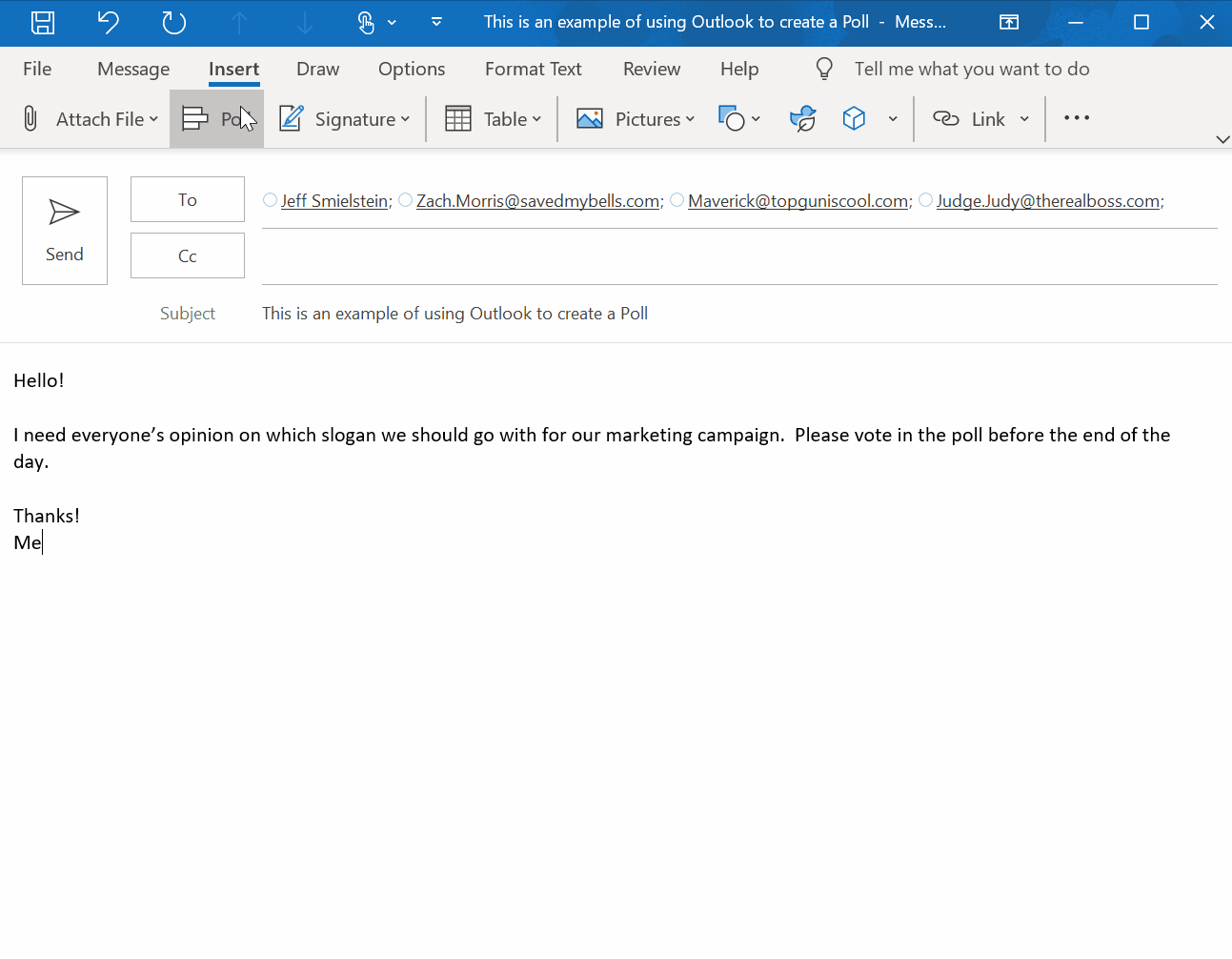1232x959 pixels.
Task: Click the Undo arrow
Action: point(108,21)
